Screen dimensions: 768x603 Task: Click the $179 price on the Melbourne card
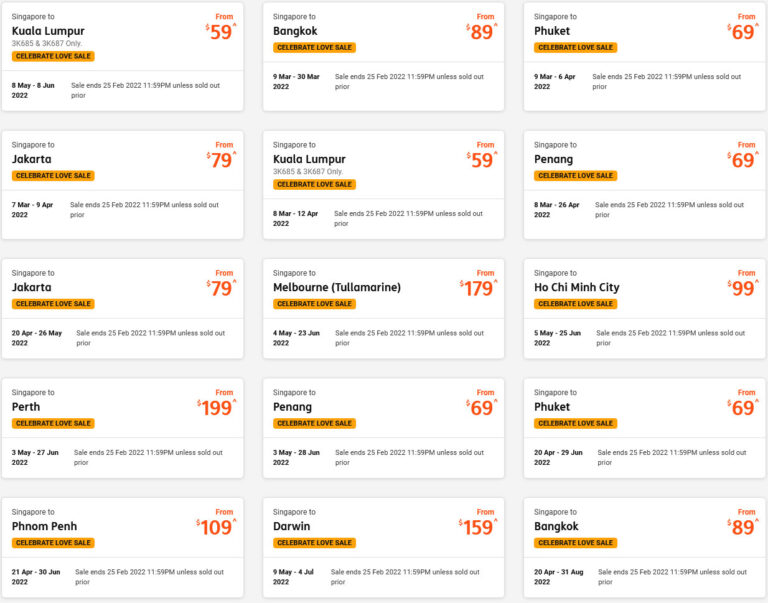478,289
